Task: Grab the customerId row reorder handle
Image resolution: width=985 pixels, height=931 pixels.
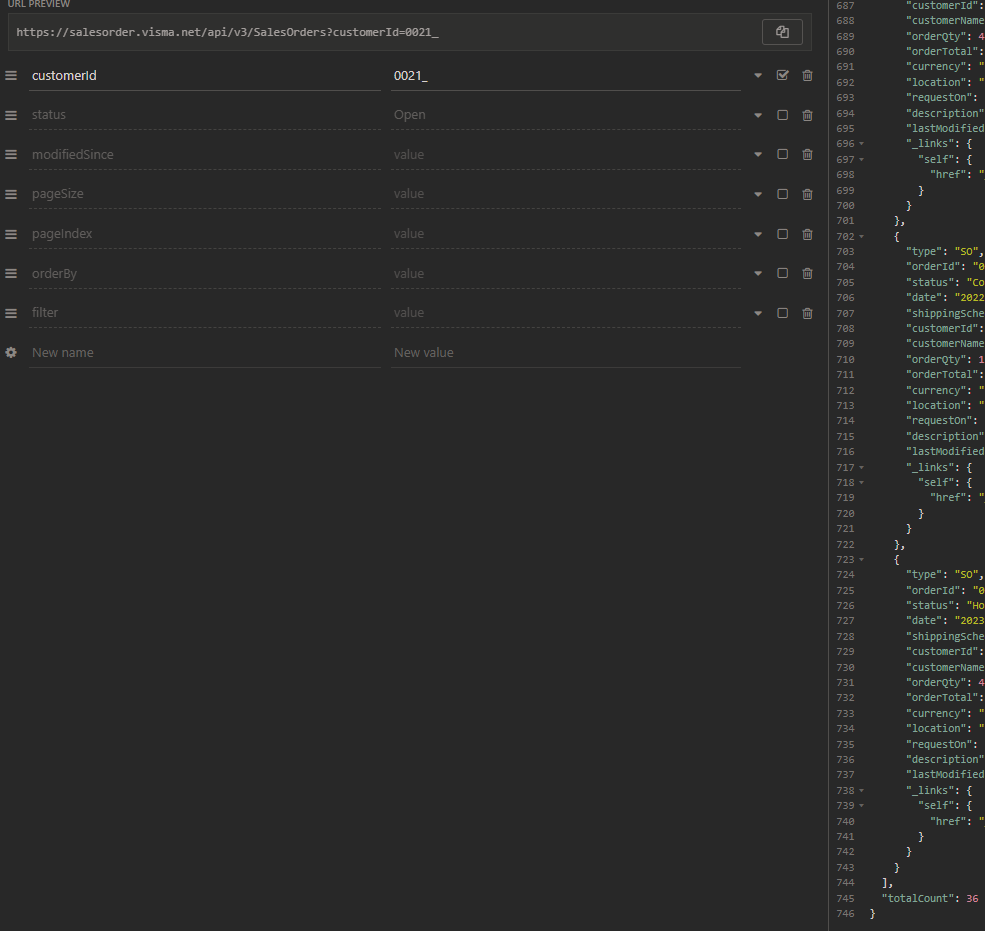Action: (x=11, y=75)
